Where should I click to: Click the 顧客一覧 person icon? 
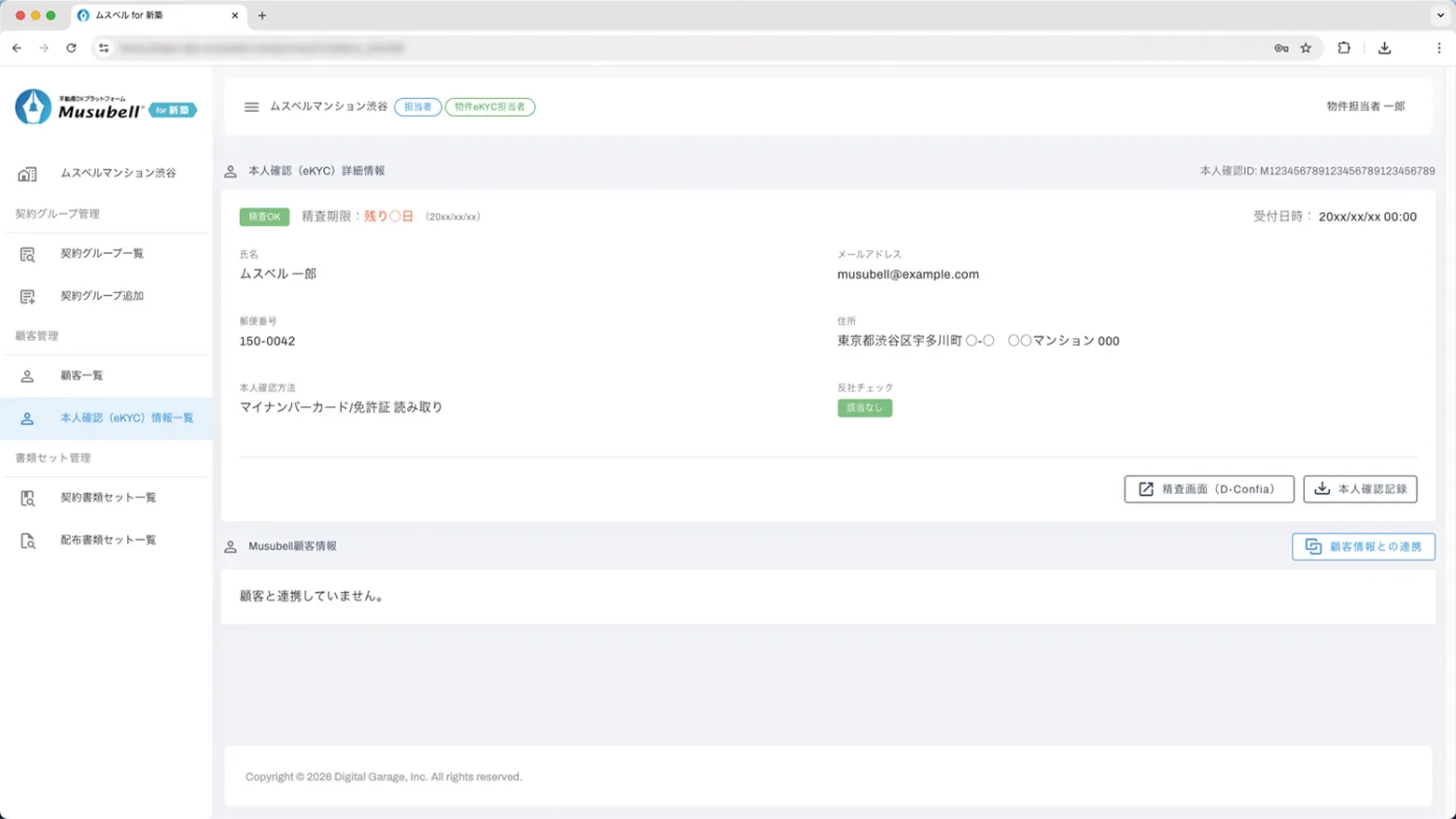point(27,376)
